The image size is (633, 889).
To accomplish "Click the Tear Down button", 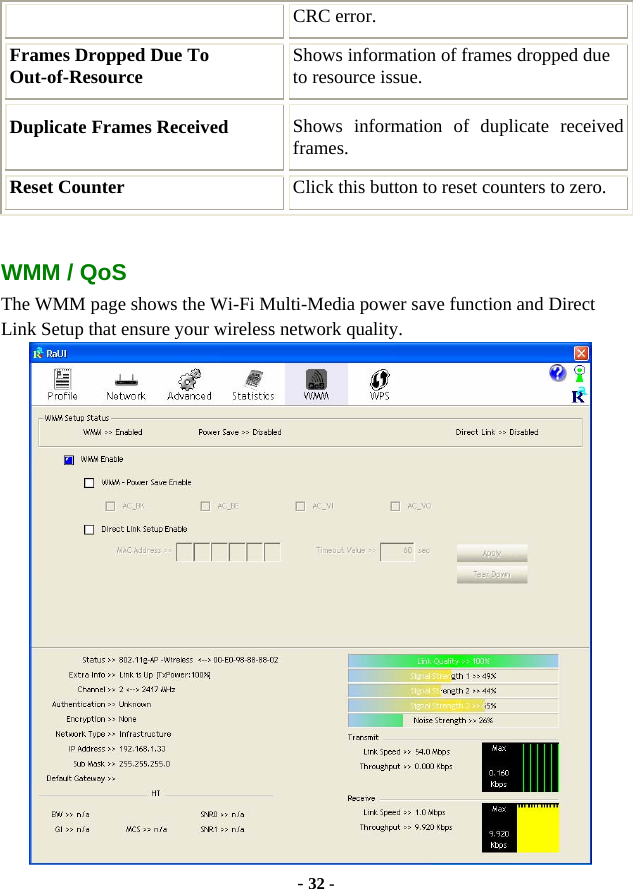I will click(x=492, y=574).
